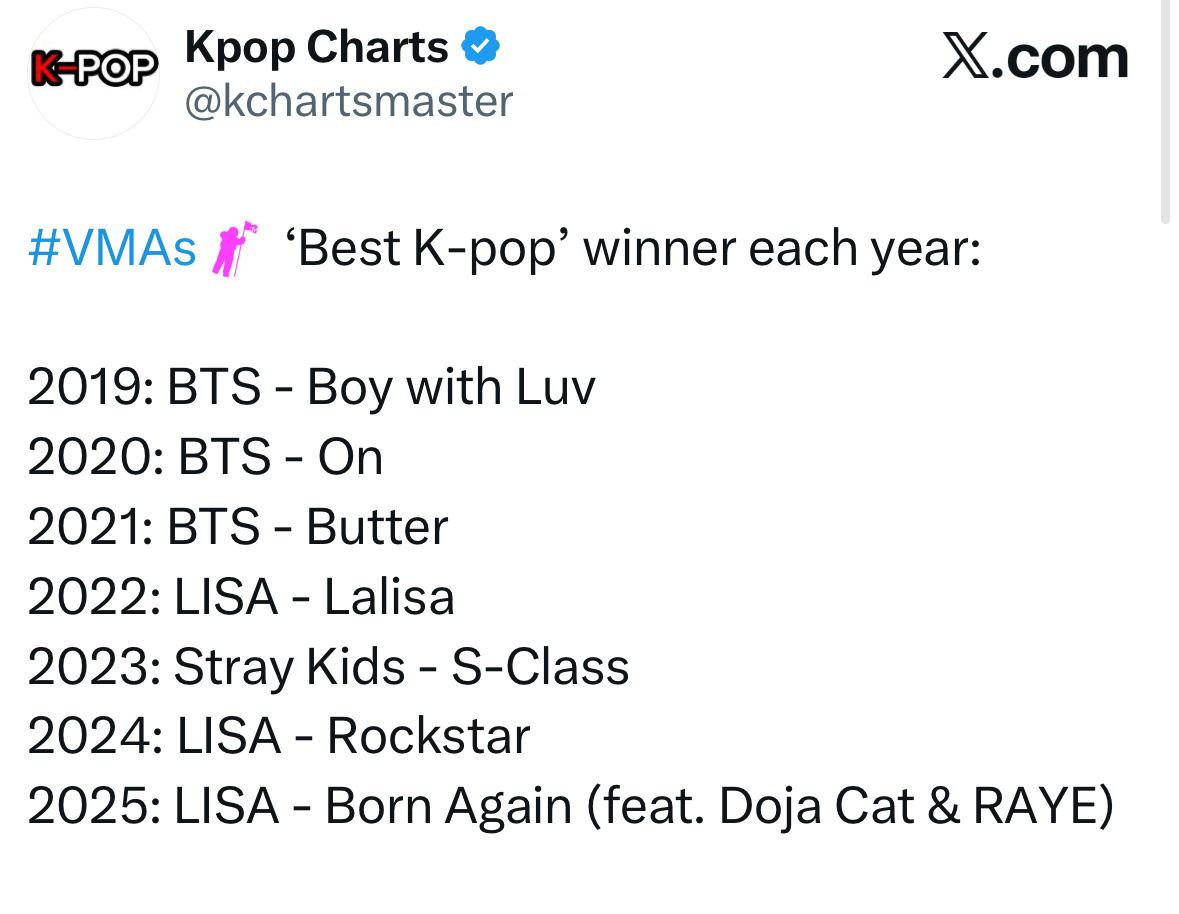The width and height of the screenshot is (1179, 914).
Task: Open the @kchartsmaster handle
Action: pos(349,101)
